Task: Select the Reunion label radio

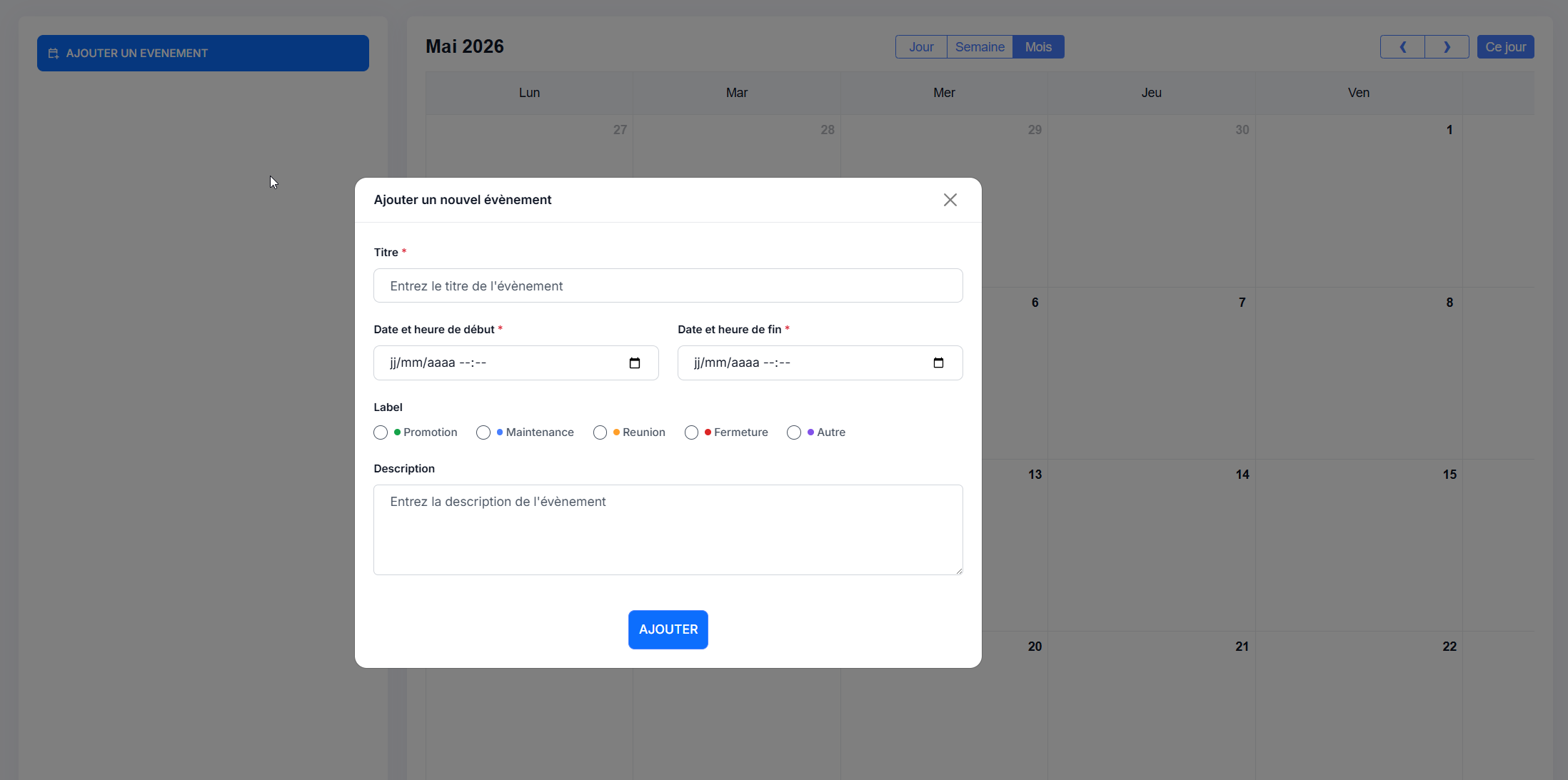Action: point(600,432)
